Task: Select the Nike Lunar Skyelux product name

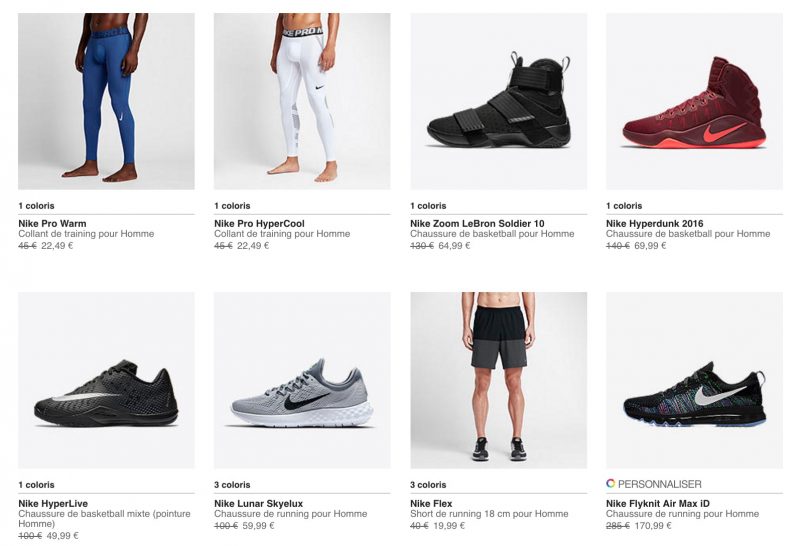Action: tap(258, 503)
